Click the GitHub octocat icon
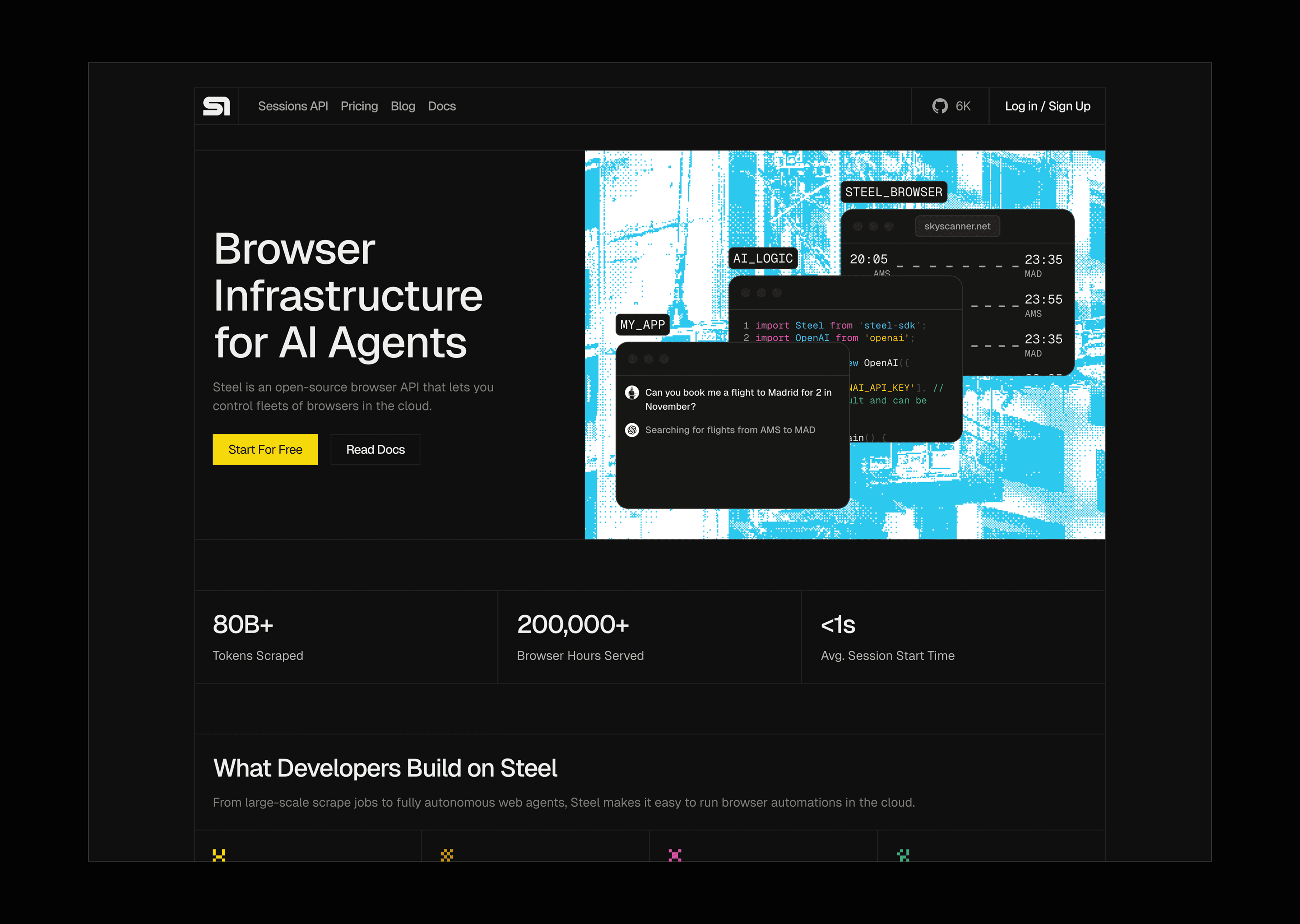The width and height of the screenshot is (1300, 924). 940,107
